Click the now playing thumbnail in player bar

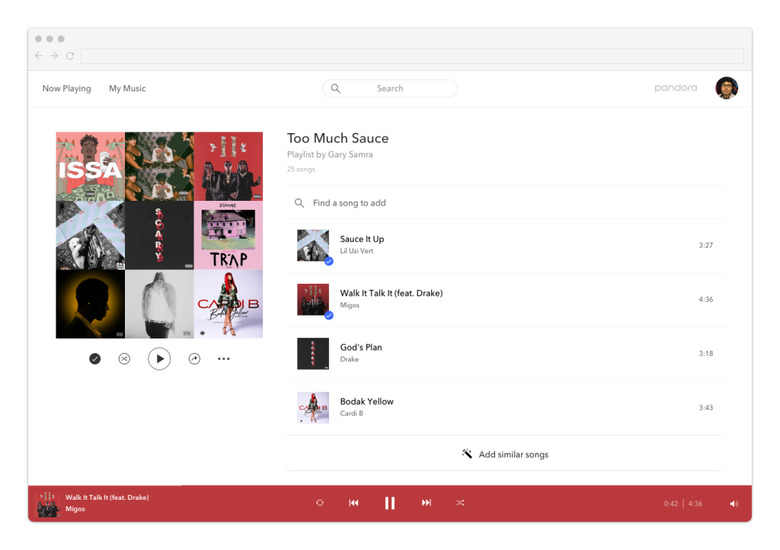(48, 504)
